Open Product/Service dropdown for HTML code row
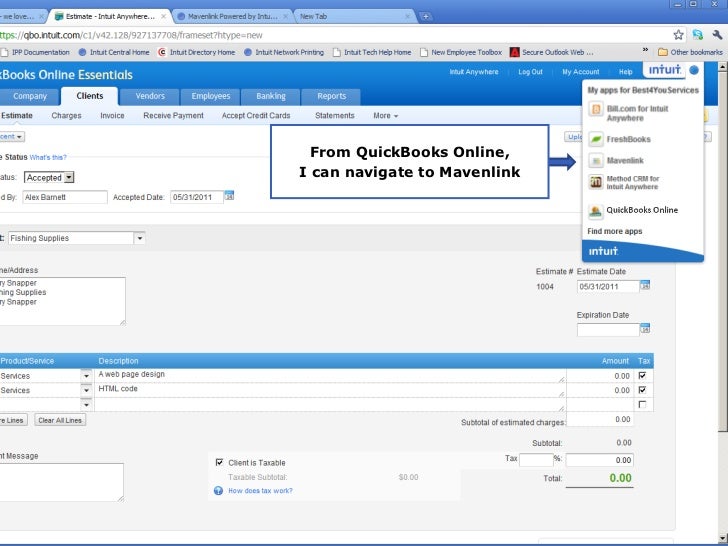Viewport: 728px width, 546px height. (86, 390)
